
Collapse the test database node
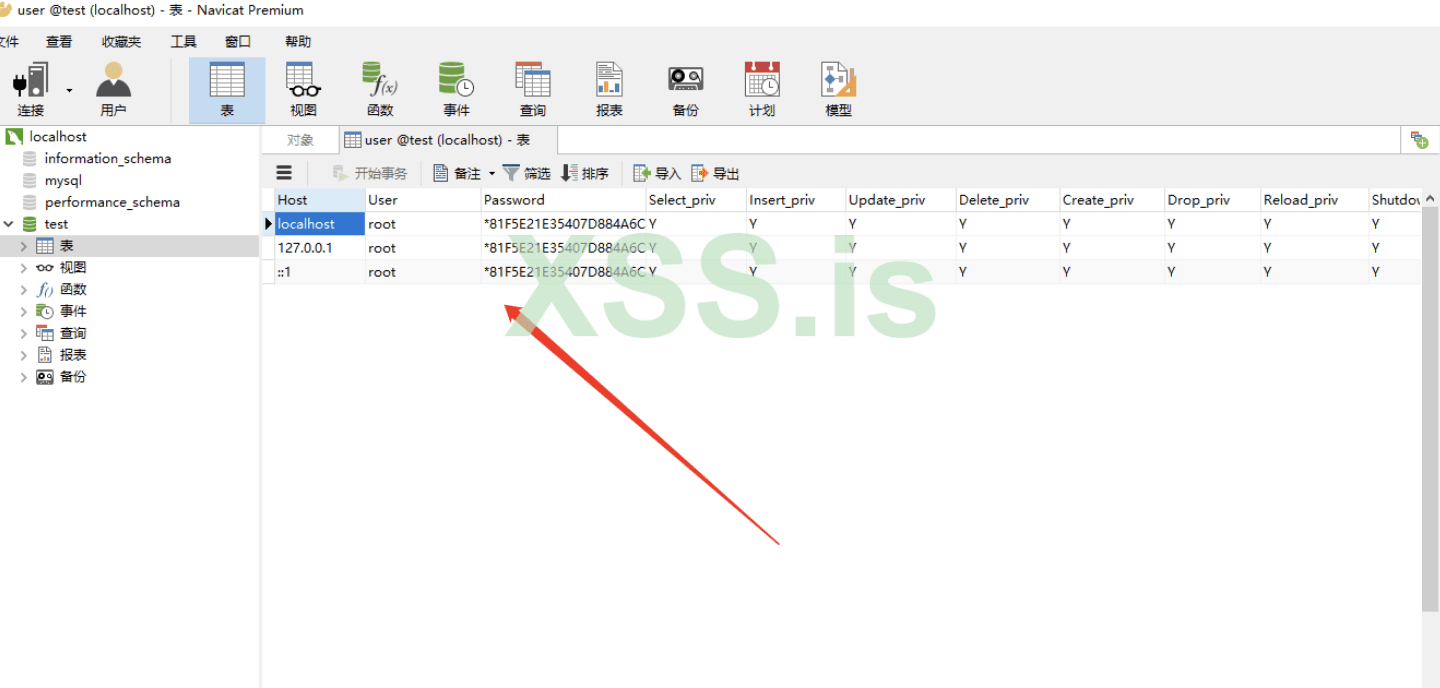pyautogui.click(x=9, y=224)
